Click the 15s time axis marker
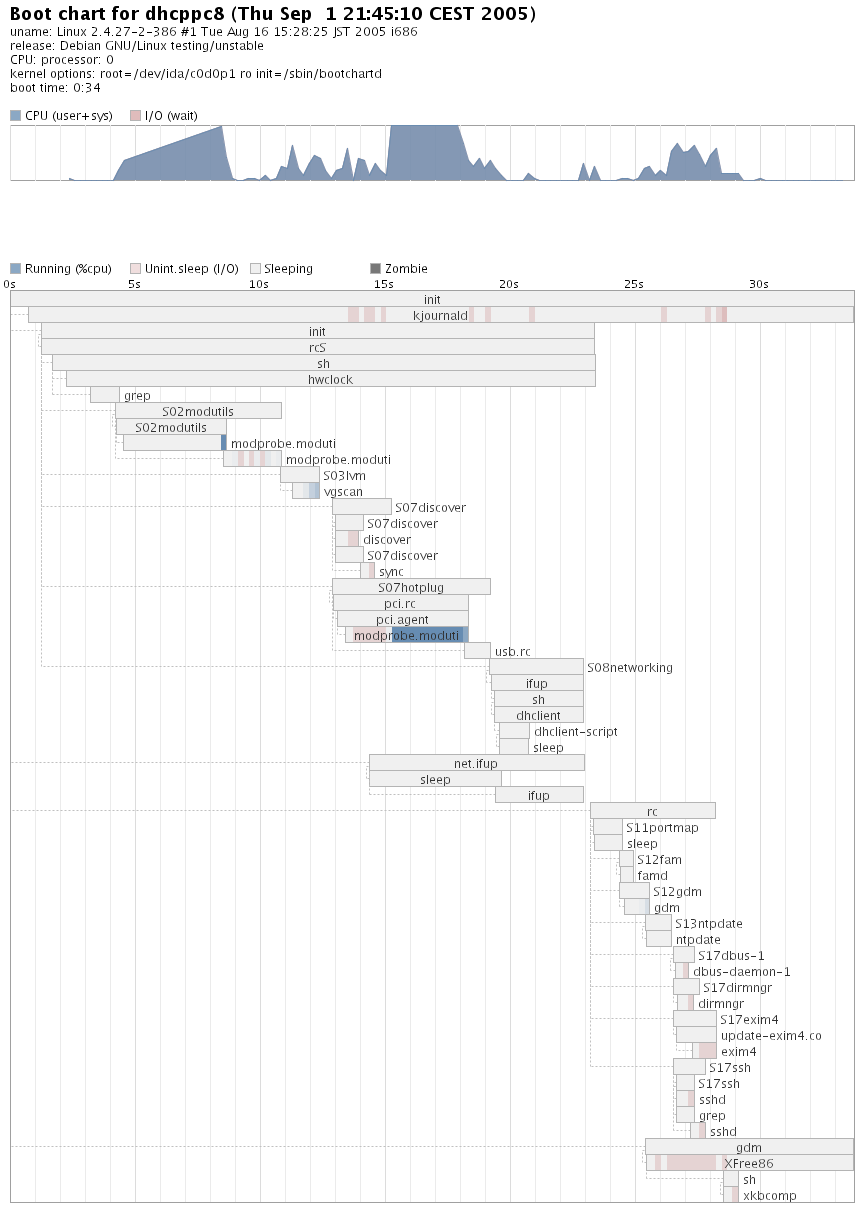 (383, 284)
